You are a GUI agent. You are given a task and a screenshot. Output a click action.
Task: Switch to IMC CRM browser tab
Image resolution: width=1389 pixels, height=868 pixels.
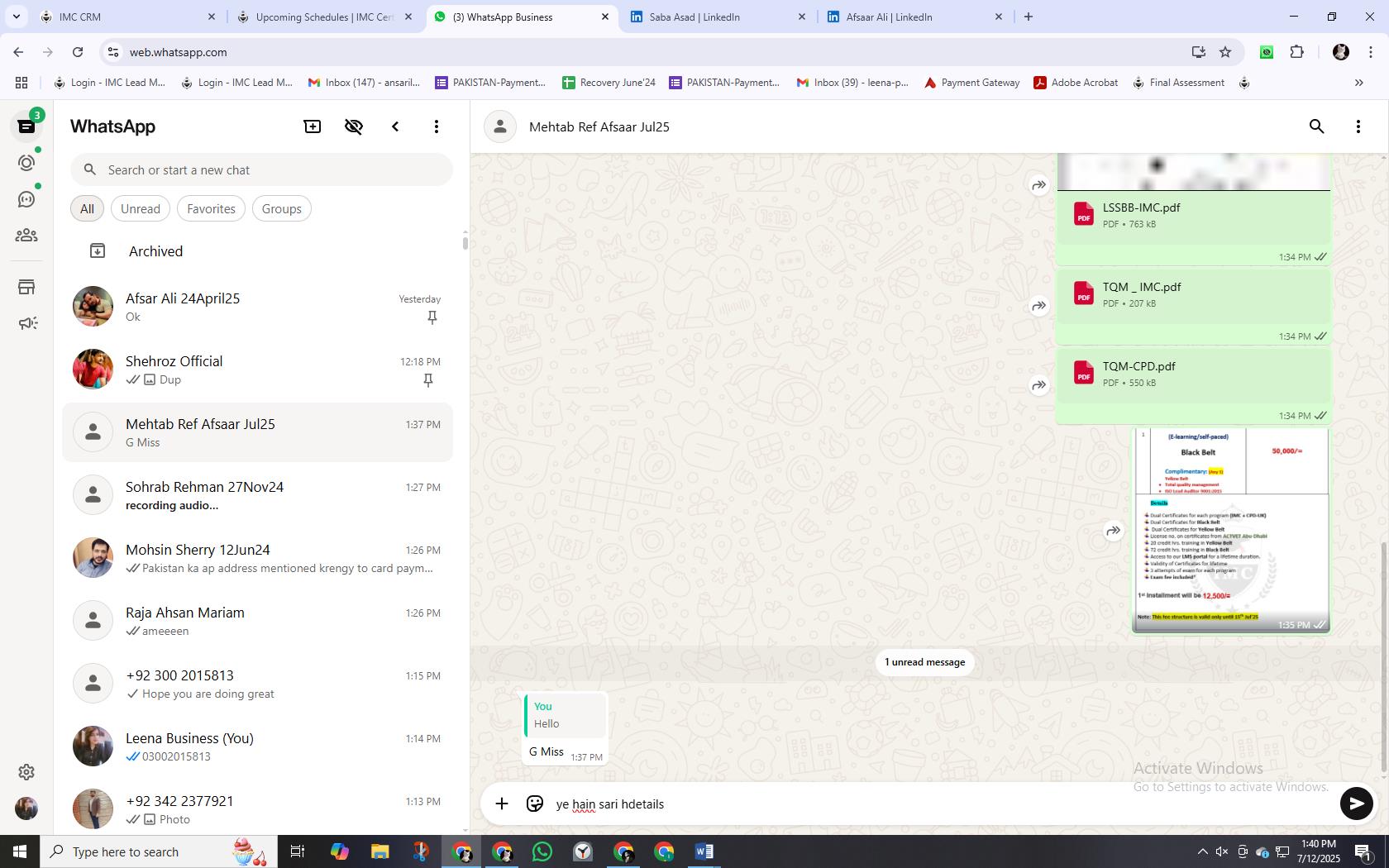tap(128, 17)
